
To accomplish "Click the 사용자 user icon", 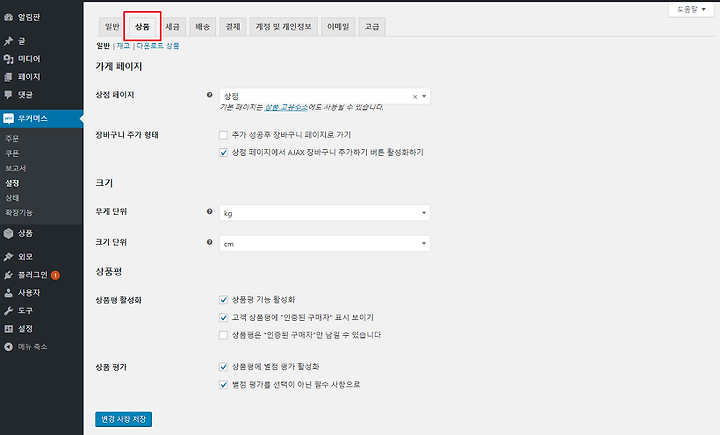I will [8, 293].
